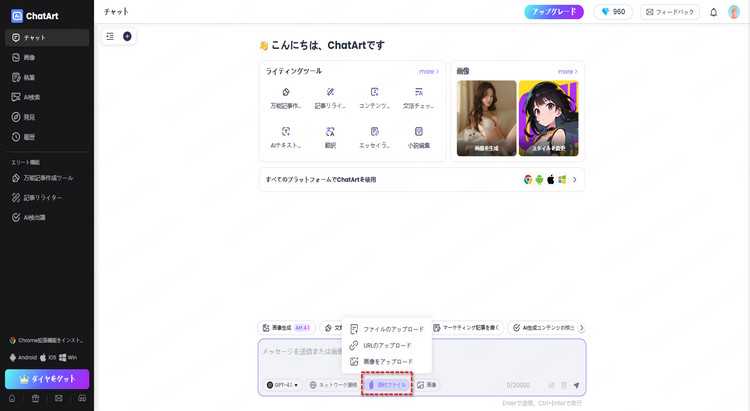Screen dimensions: 750x411
Task: Select the エッセイ tool icon
Action: tap(375, 137)
